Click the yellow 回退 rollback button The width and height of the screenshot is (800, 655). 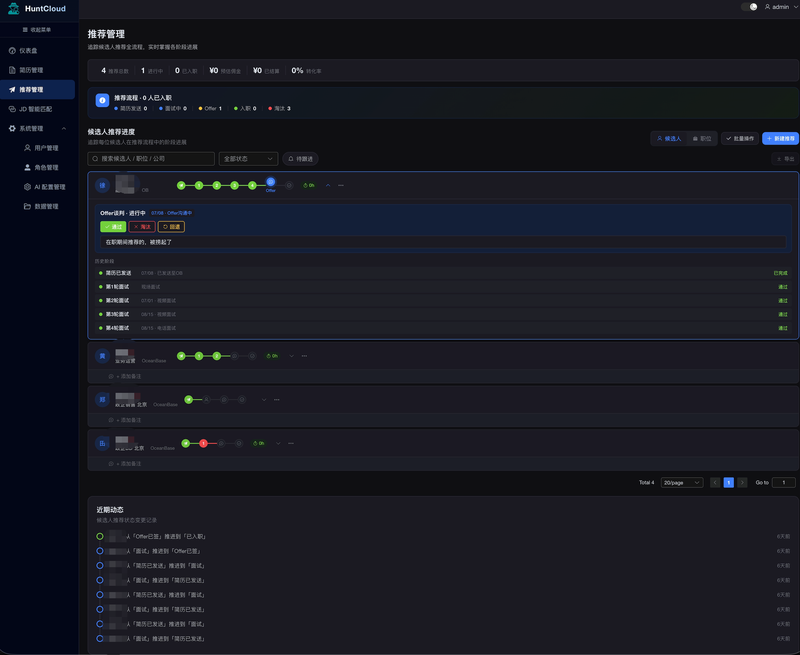[171, 226]
